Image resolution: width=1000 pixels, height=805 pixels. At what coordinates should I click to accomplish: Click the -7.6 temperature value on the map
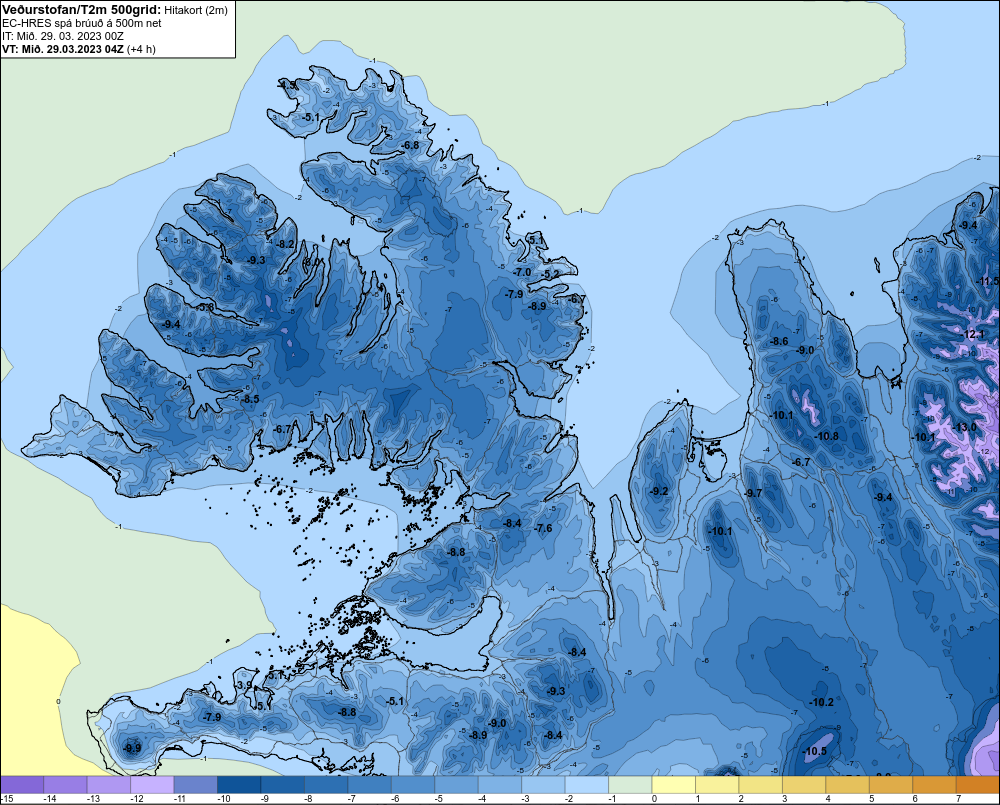tap(543, 528)
